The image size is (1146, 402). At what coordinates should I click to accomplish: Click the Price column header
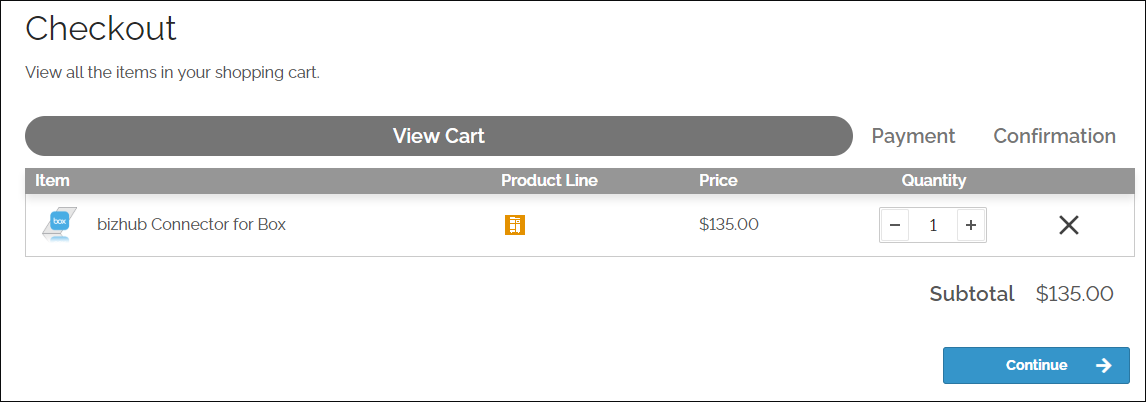(718, 181)
